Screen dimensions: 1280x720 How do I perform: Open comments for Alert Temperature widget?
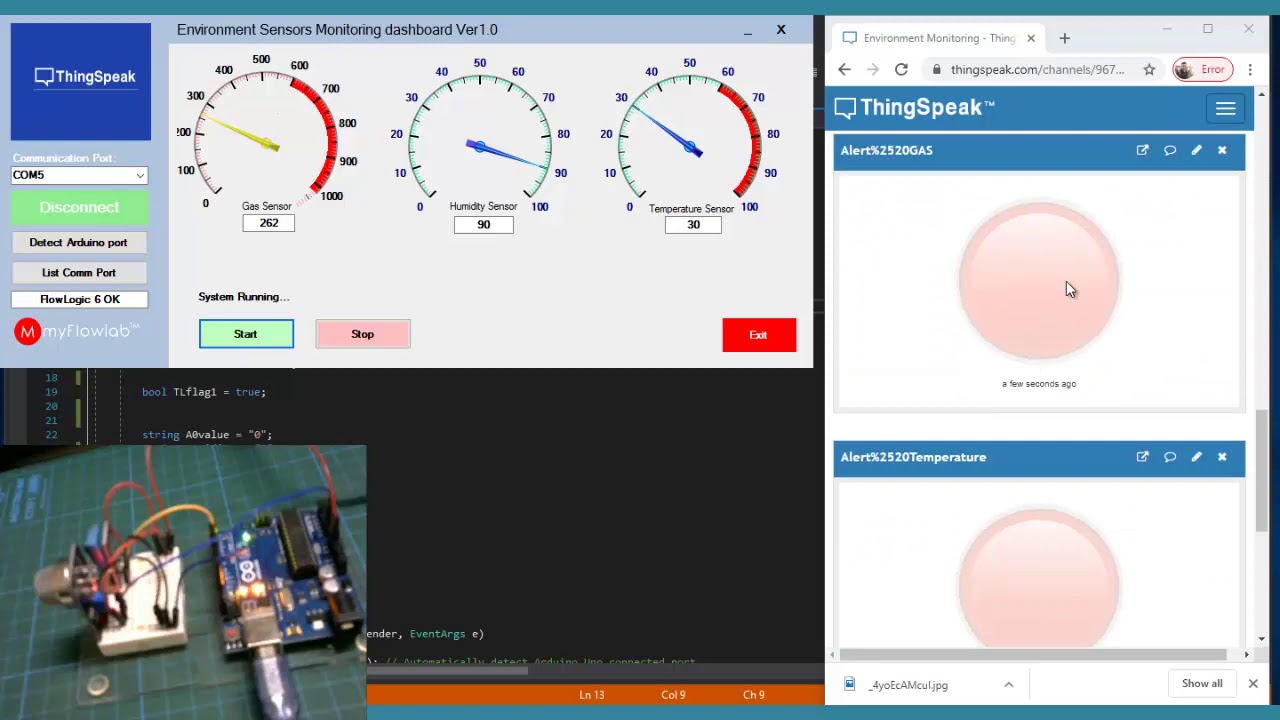coord(1170,457)
